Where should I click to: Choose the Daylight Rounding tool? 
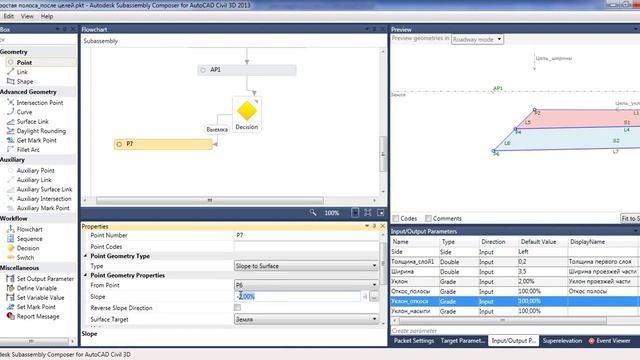41,131
